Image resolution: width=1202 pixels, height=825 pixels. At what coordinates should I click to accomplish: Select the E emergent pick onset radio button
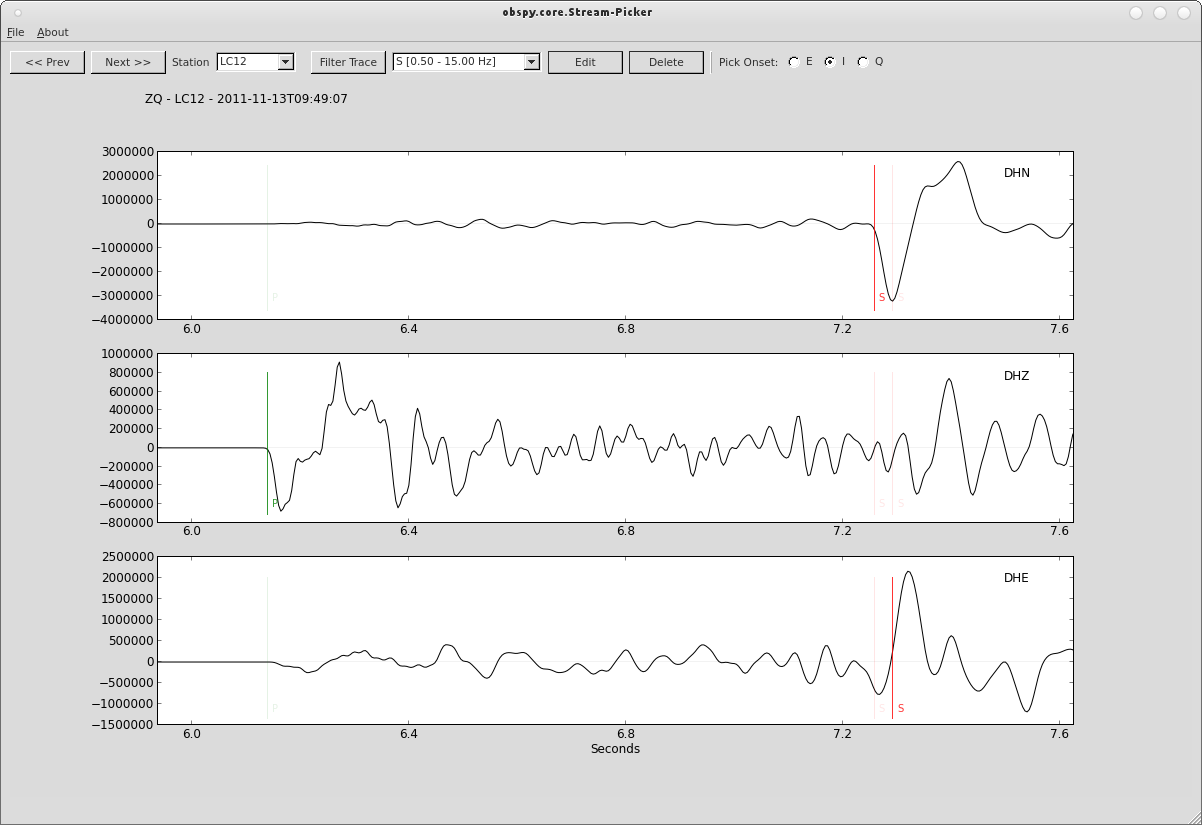(795, 61)
